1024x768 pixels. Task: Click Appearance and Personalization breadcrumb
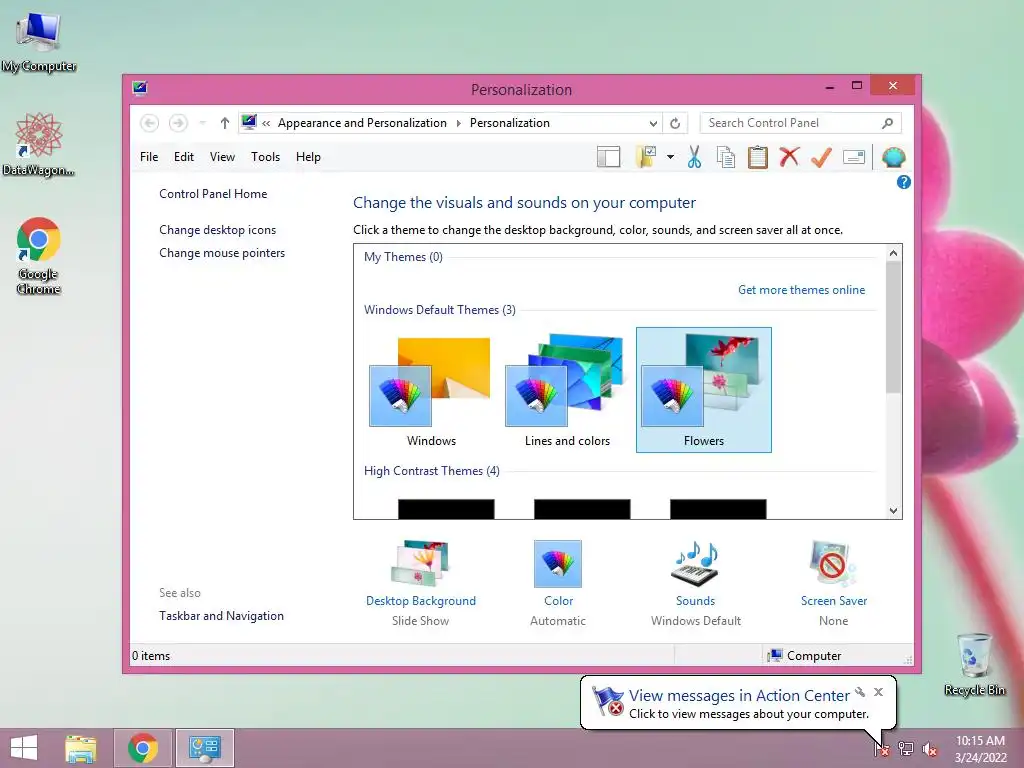pos(362,123)
